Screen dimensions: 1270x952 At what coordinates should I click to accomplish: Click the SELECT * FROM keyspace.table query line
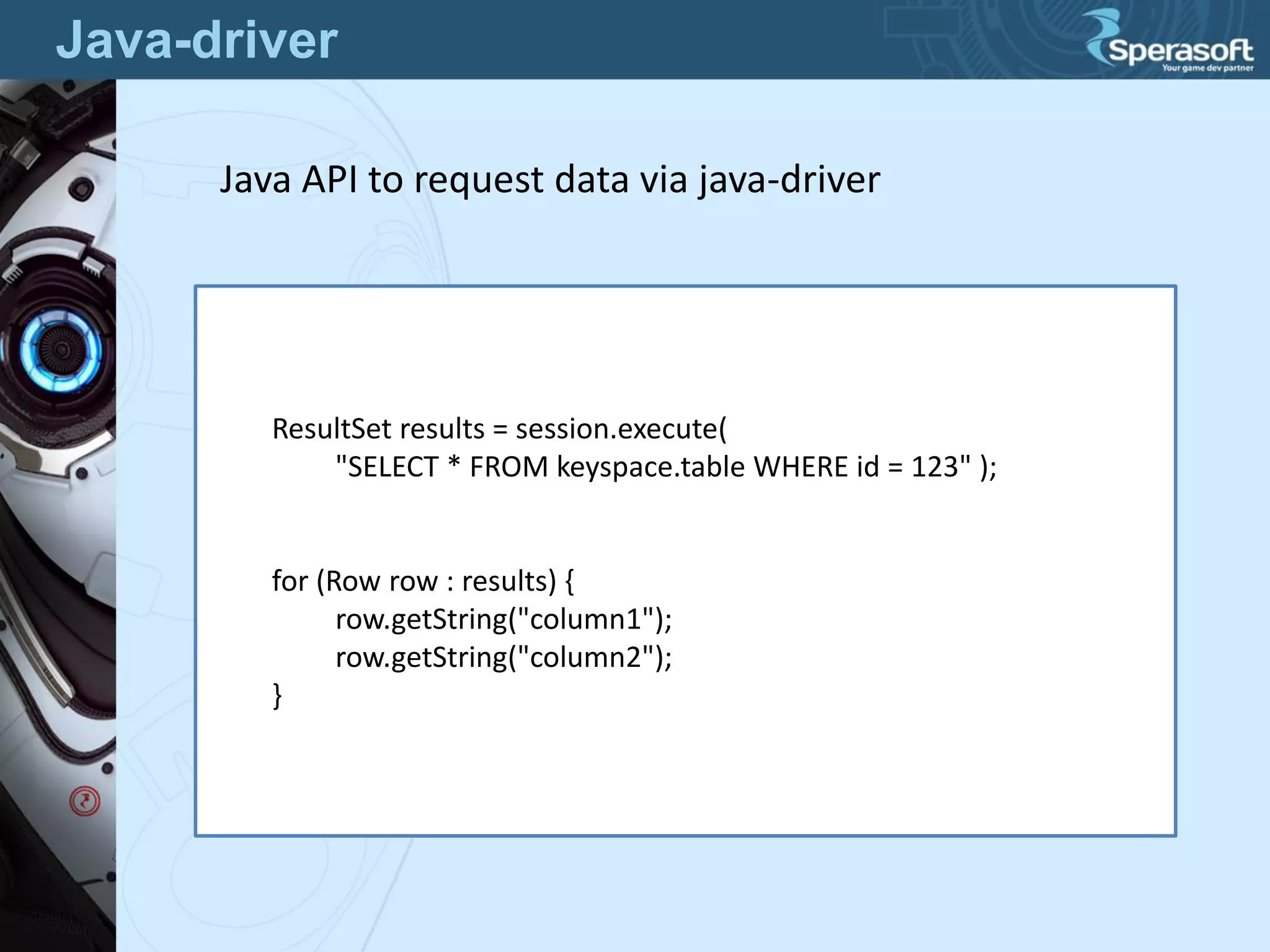click(x=665, y=466)
